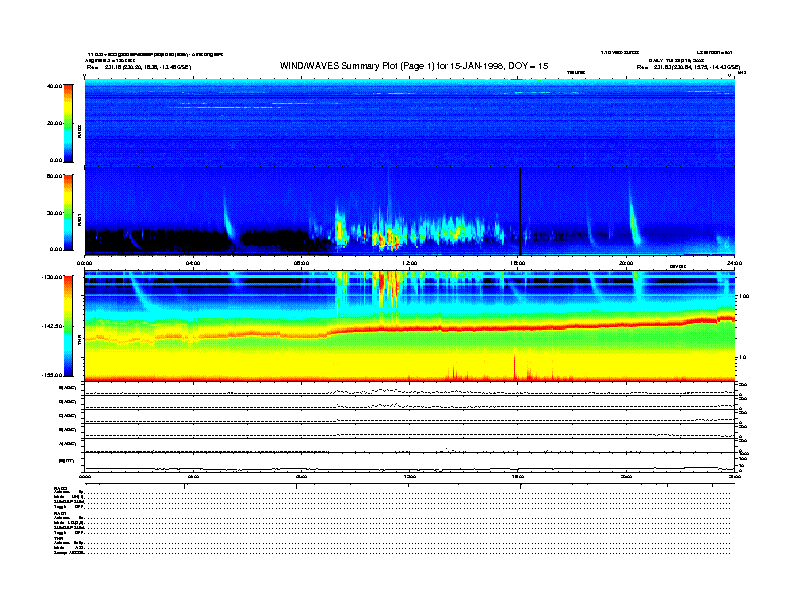Click the RAD2 spectrogram panel

pyautogui.click(x=410, y=122)
